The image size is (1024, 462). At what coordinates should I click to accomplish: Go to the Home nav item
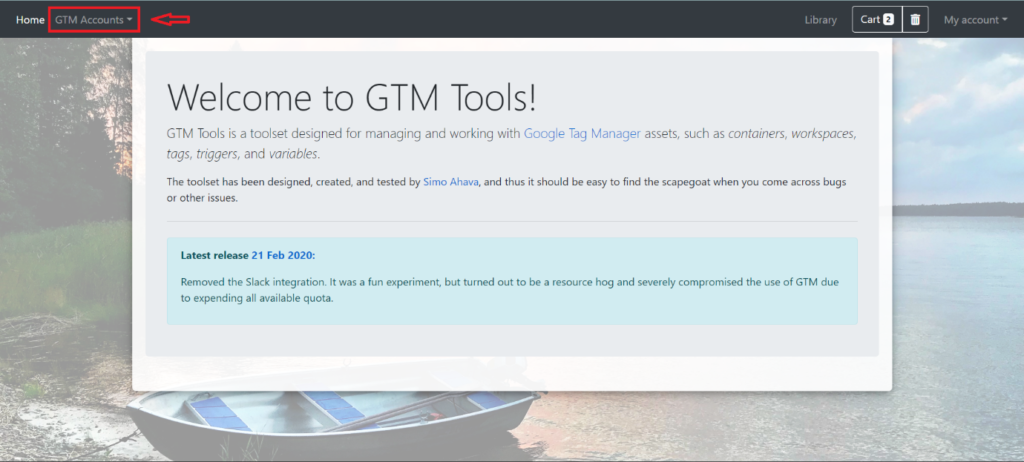click(x=30, y=20)
